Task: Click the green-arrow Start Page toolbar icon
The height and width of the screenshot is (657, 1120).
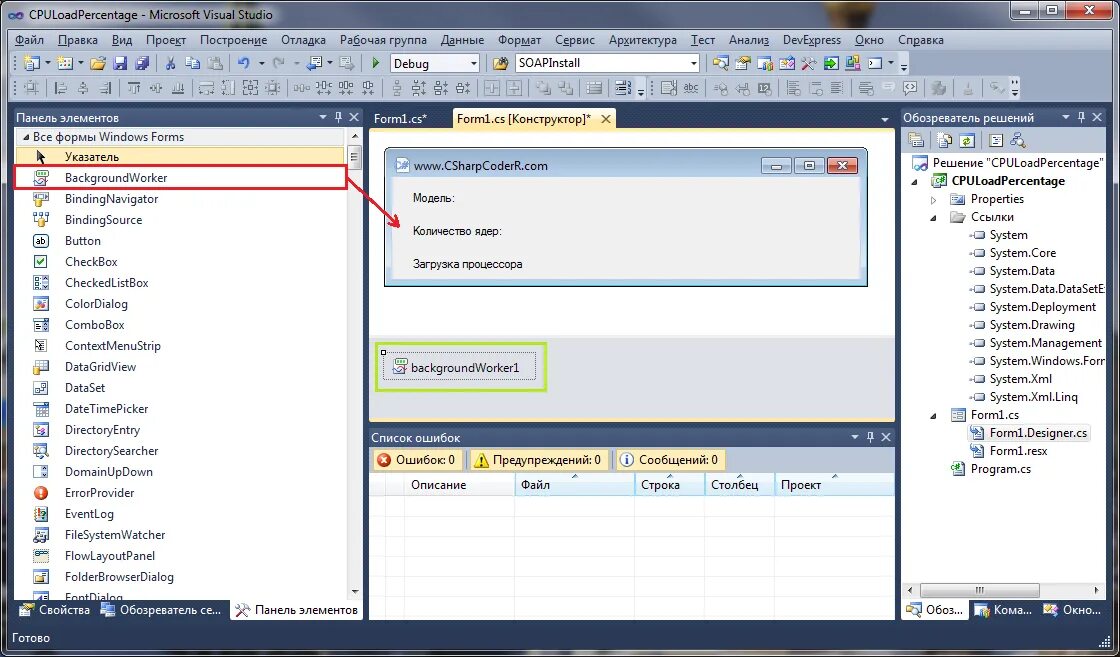Action: [x=831, y=63]
